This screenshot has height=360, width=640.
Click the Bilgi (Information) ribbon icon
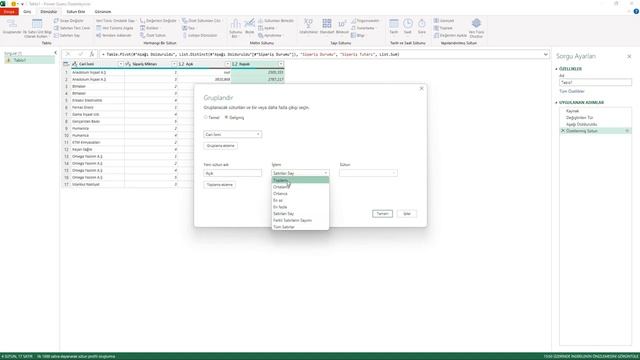pyautogui.click(x=358, y=35)
